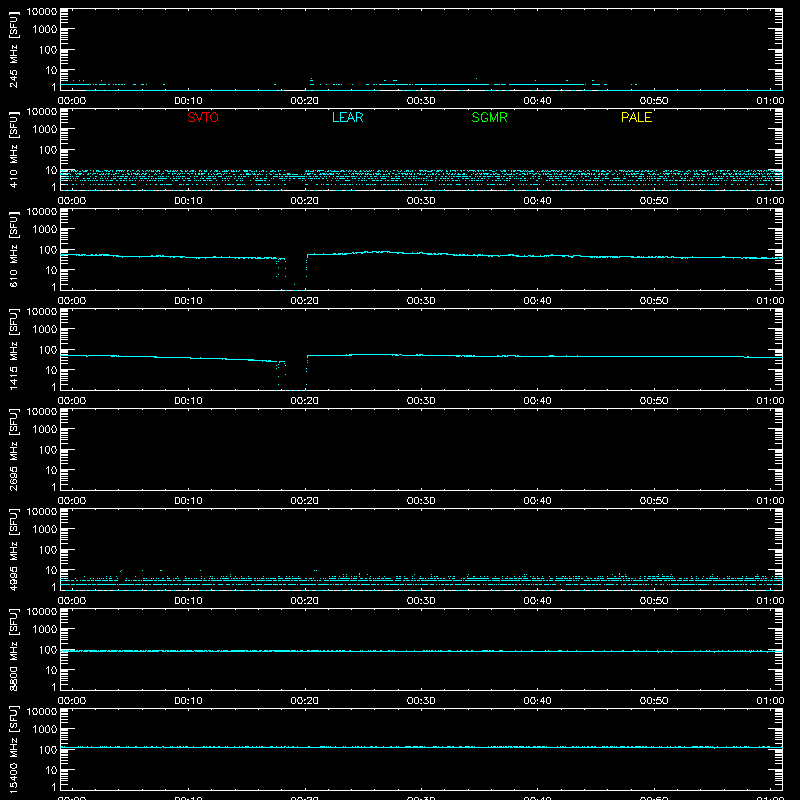The width and height of the screenshot is (800, 800).
Task: Click the 10000 y-axis value of 245 MHz plot
Action: pyautogui.click(x=42, y=11)
